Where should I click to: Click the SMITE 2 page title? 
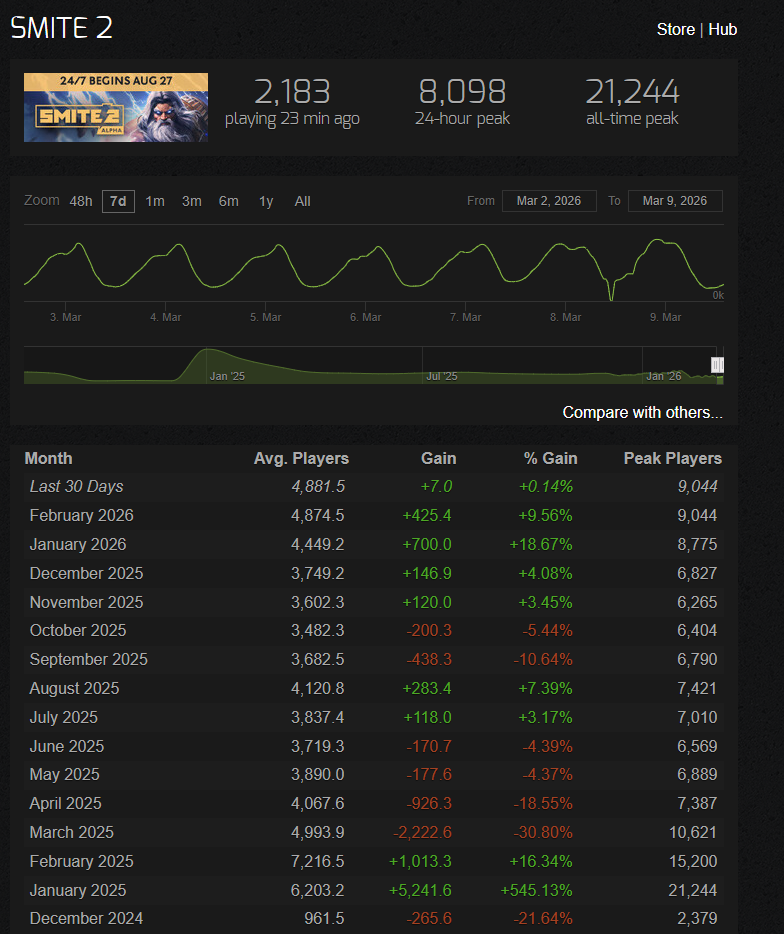tap(61, 27)
